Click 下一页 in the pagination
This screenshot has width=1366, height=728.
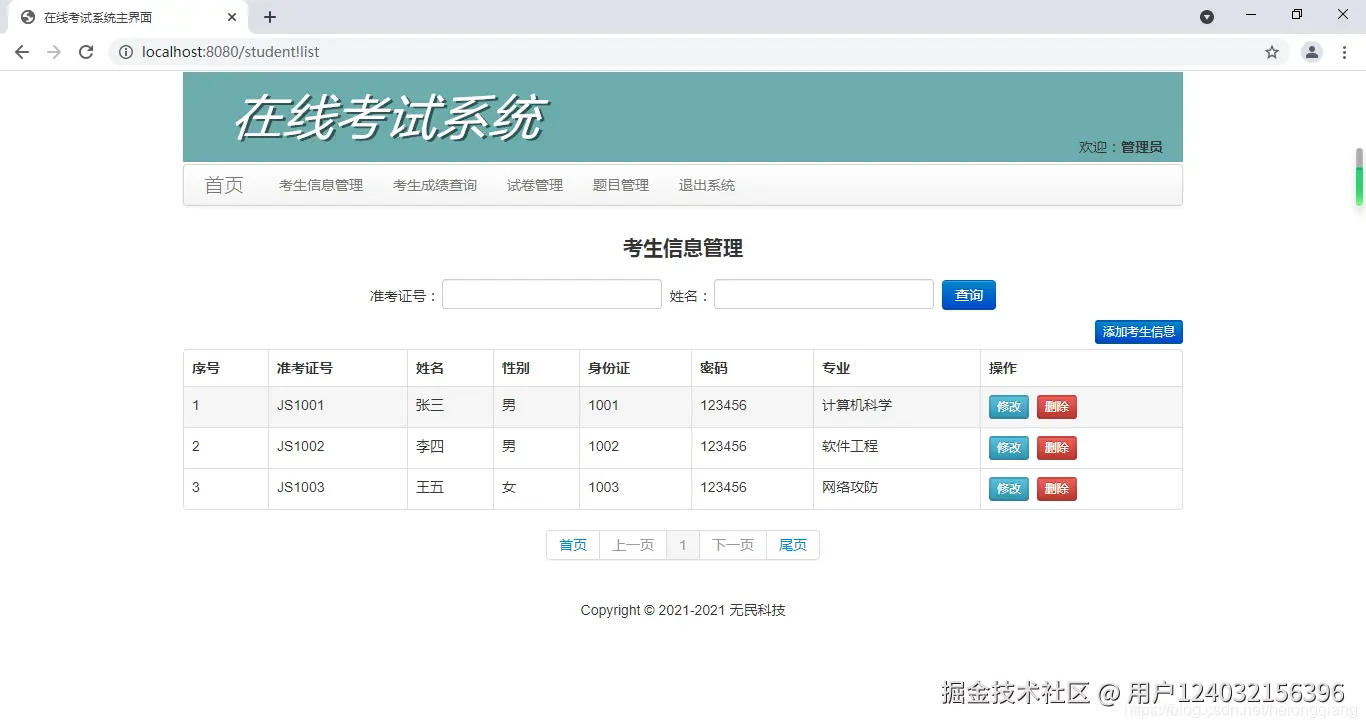tap(733, 545)
